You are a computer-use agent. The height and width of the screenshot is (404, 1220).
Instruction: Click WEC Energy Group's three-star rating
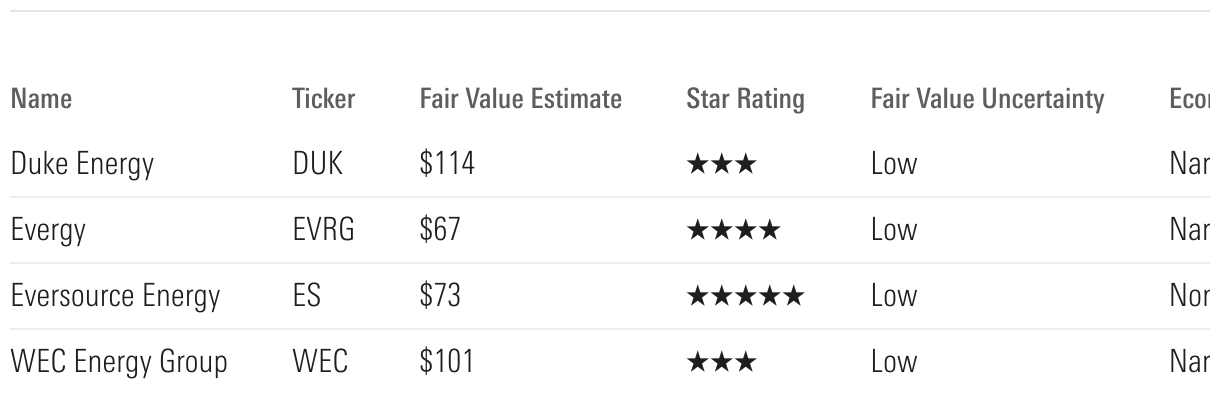point(721,362)
